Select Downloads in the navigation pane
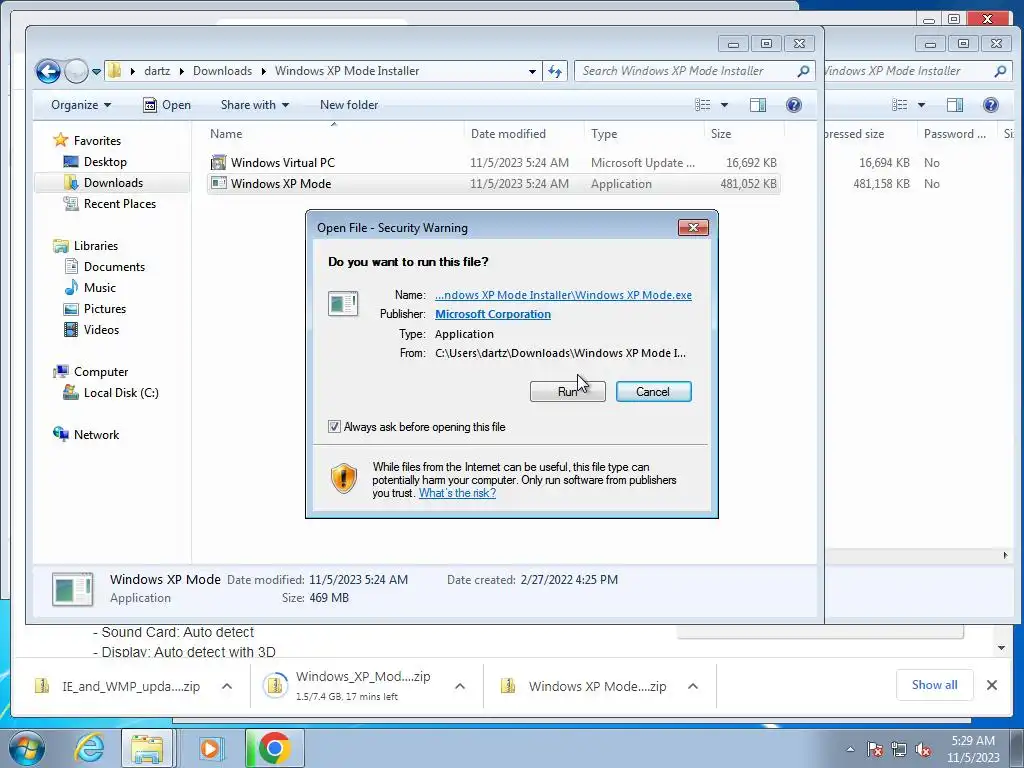The width and height of the screenshot is (1024, 768). coord(113,183)
